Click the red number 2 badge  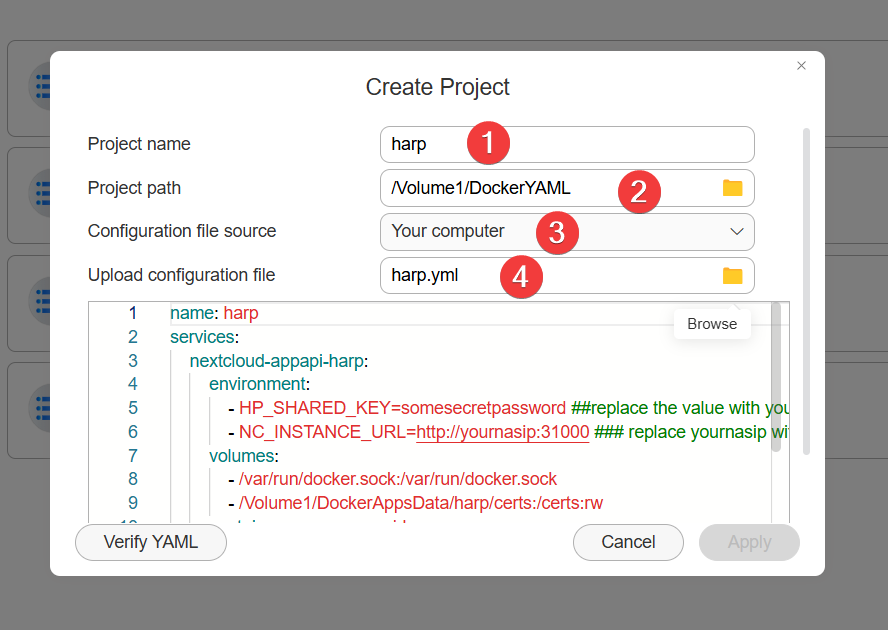[639, 190]
